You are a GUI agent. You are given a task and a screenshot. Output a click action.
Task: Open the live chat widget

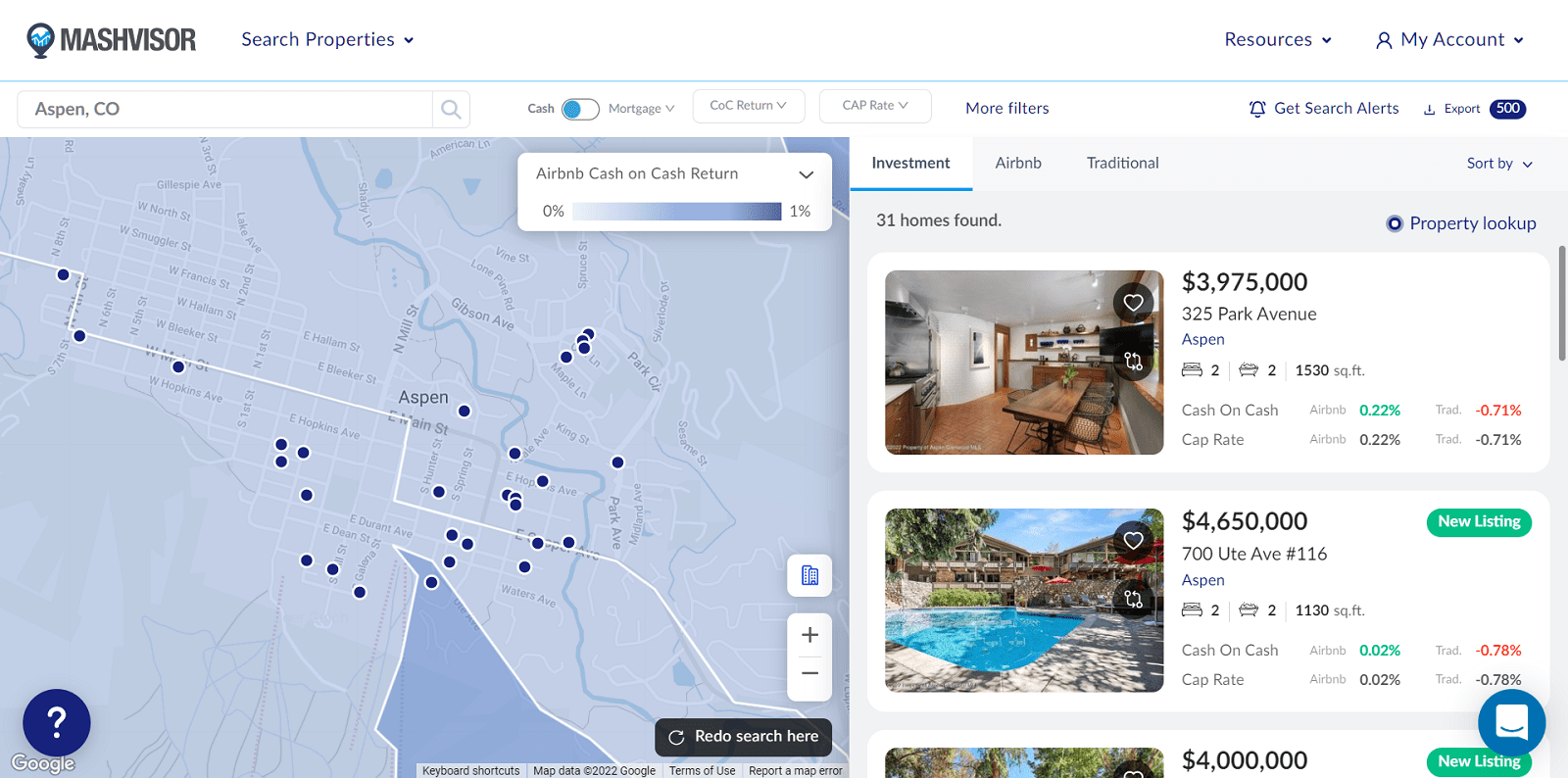(1511, 723)
